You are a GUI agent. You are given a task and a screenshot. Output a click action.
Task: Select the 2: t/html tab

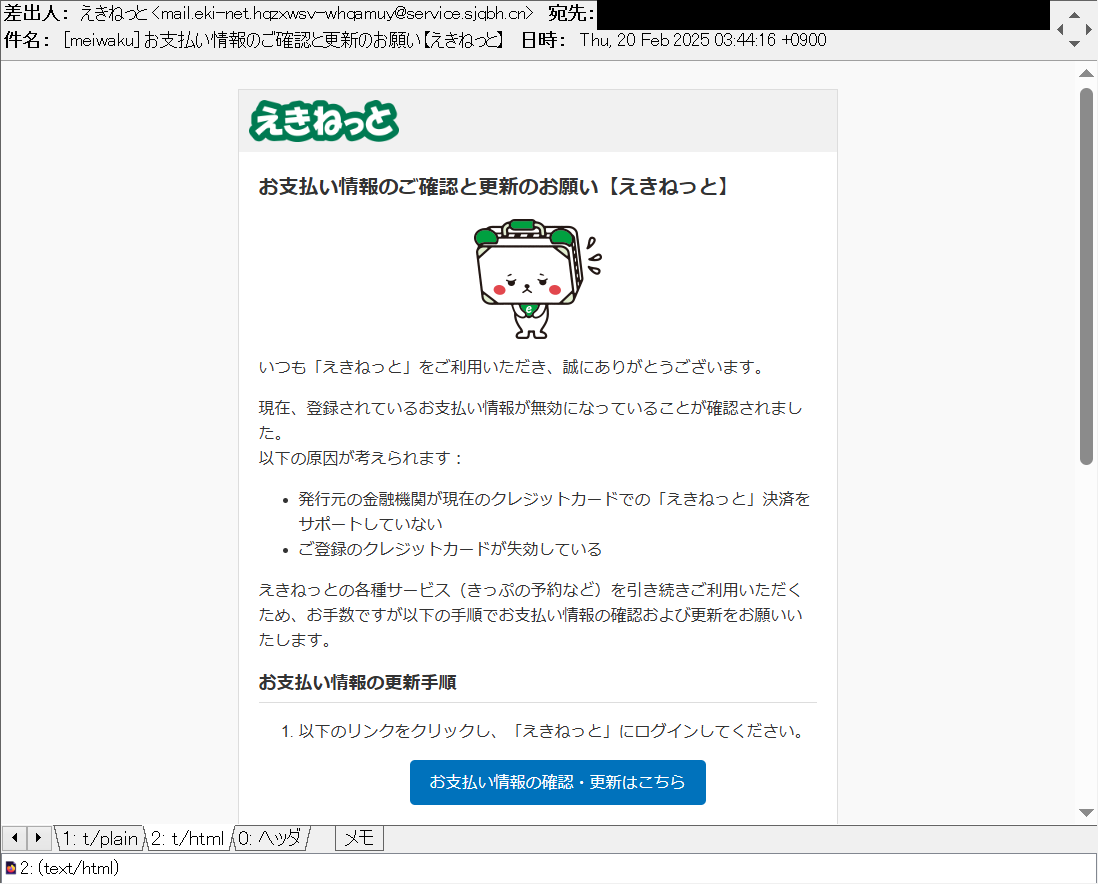[x=188, y=838]
